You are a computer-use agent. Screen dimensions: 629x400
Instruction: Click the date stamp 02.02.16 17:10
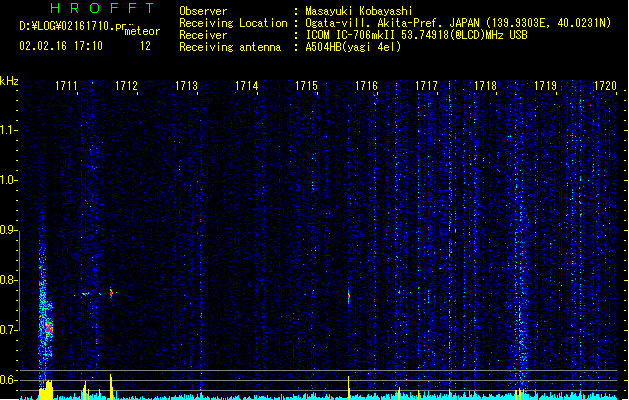pos(61,46)
